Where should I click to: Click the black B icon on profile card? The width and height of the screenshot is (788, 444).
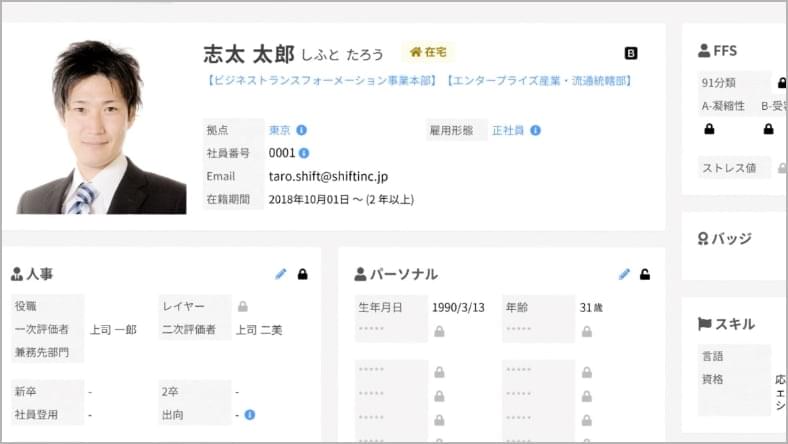point(631,53)
